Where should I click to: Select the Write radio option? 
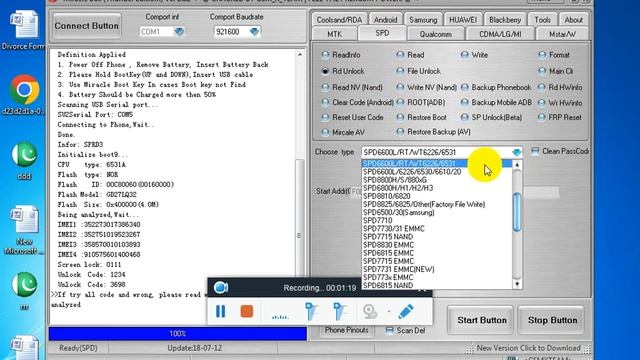pyautogui.click(x=474, y=55)
